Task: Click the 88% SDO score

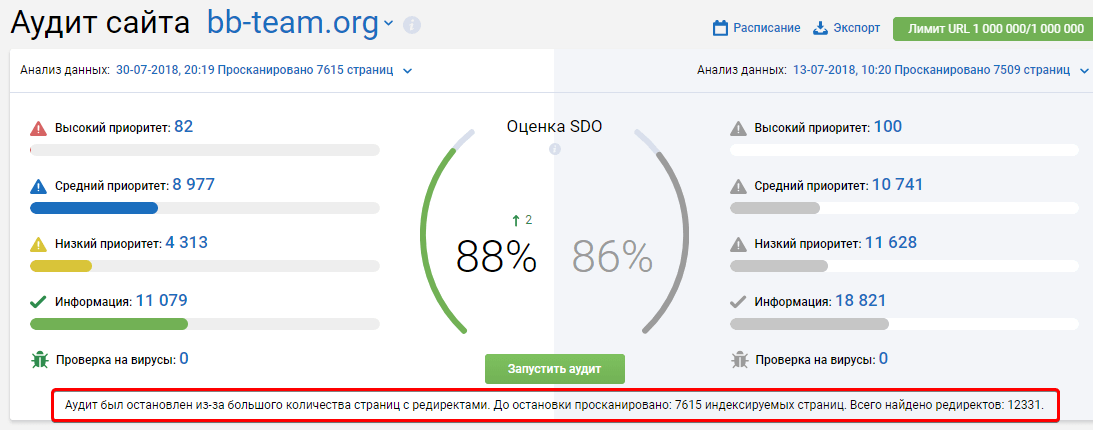Action: pos(496,256)
